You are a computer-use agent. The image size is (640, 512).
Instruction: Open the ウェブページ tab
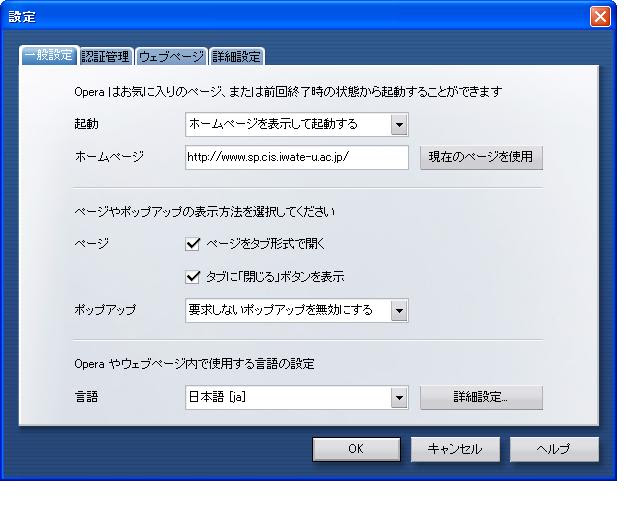(x=171, y=56)
